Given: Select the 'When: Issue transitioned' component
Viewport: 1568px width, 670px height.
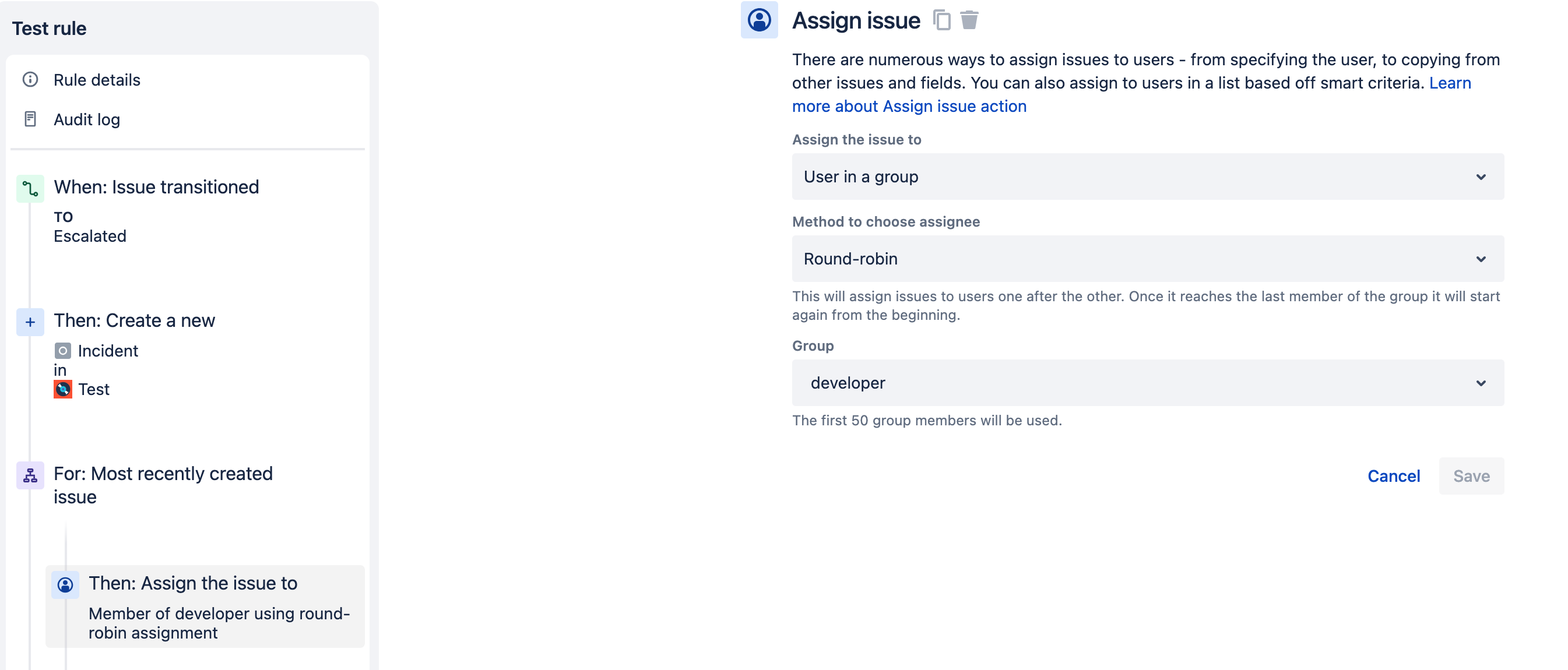Looking at the screenshot, I should coord(156,187).
